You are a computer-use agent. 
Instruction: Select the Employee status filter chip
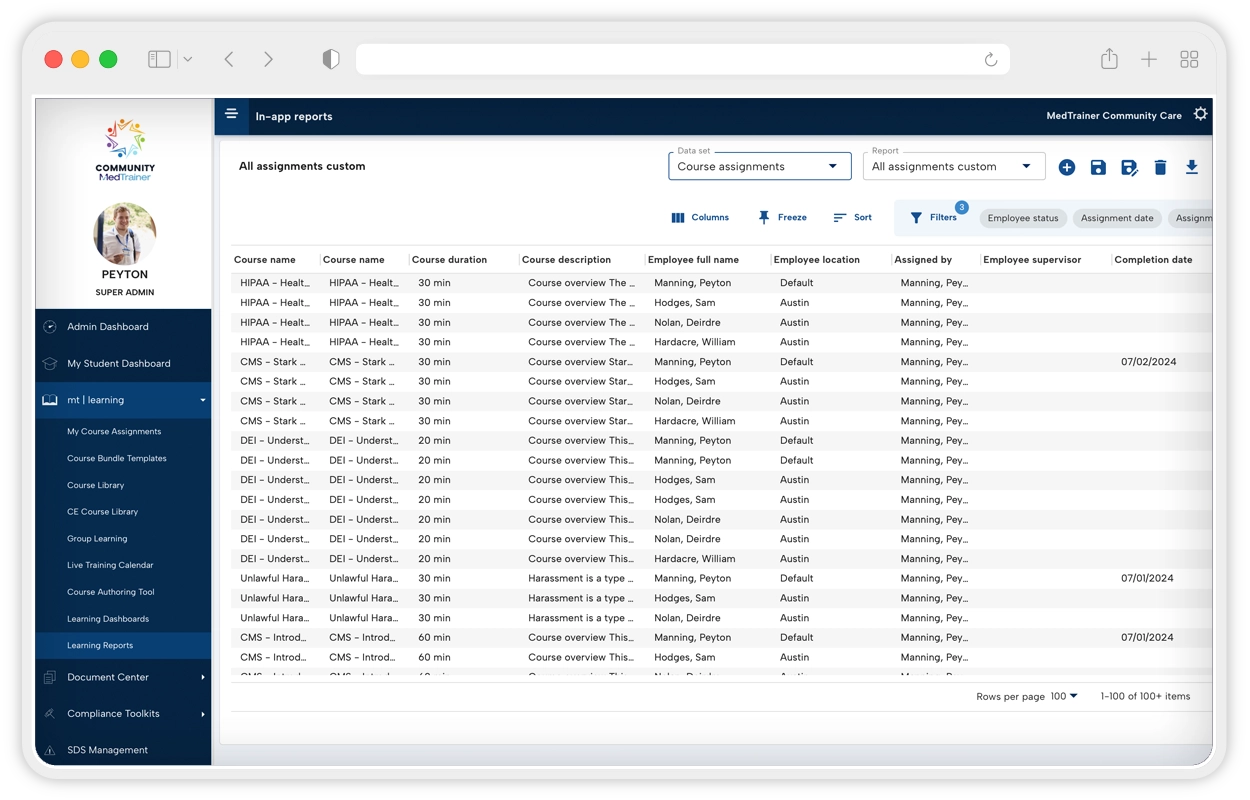1022,218
